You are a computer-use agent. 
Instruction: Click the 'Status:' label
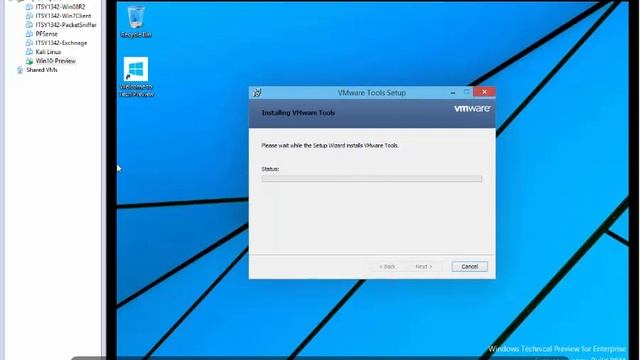(x=270, y=169)
